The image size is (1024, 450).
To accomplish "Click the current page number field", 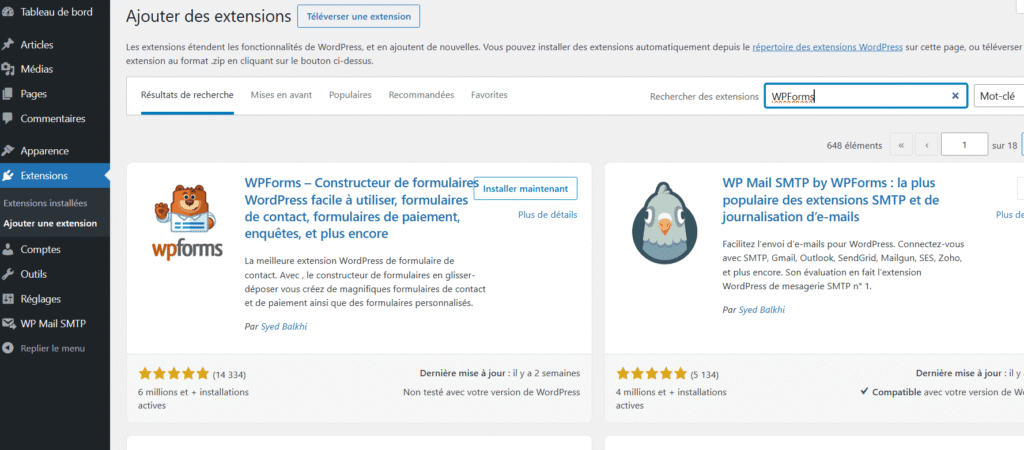I will click(x=965, y=146).
